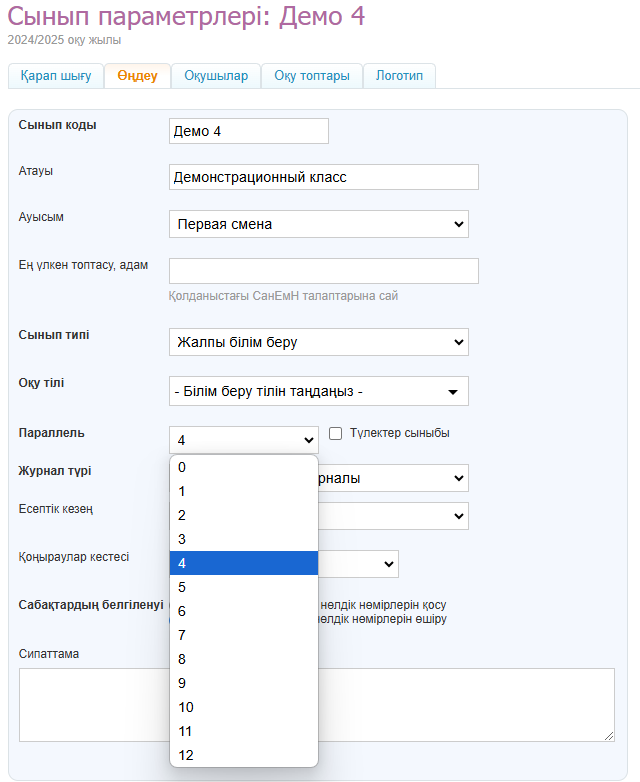Select the Өңдеу tab
Image resolution: width=640 pixels, height=782 pixels.
point(137,77)
